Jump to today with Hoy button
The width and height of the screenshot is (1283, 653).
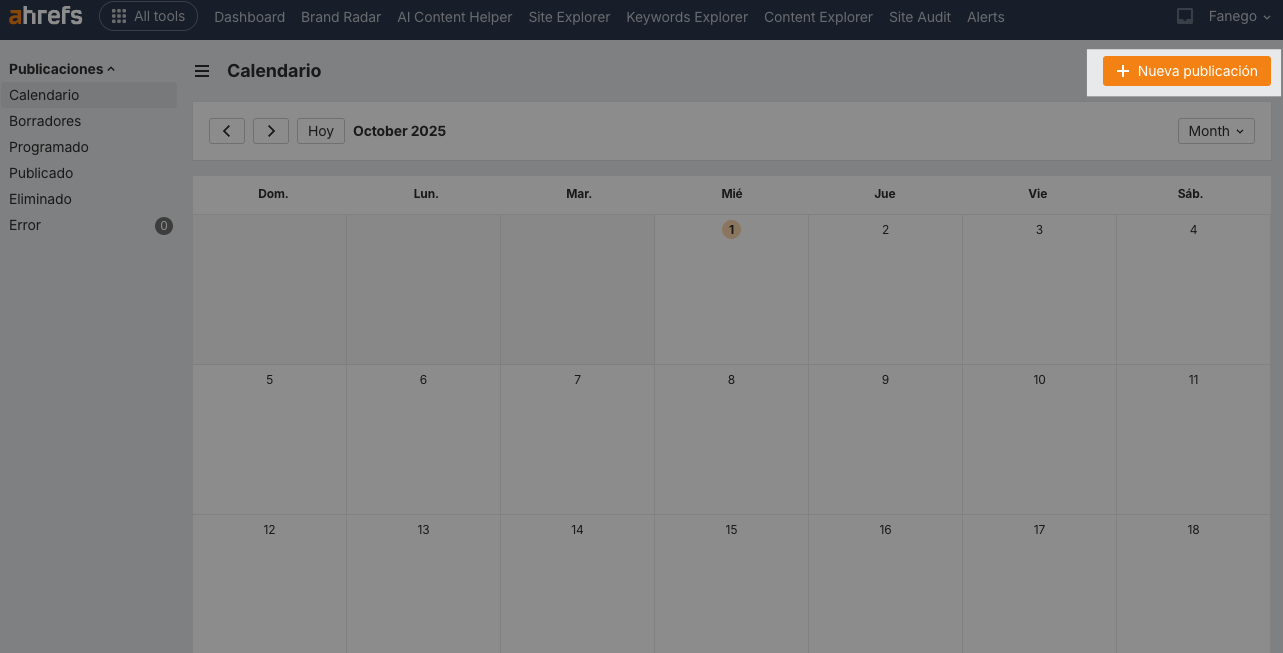(321, 131)
